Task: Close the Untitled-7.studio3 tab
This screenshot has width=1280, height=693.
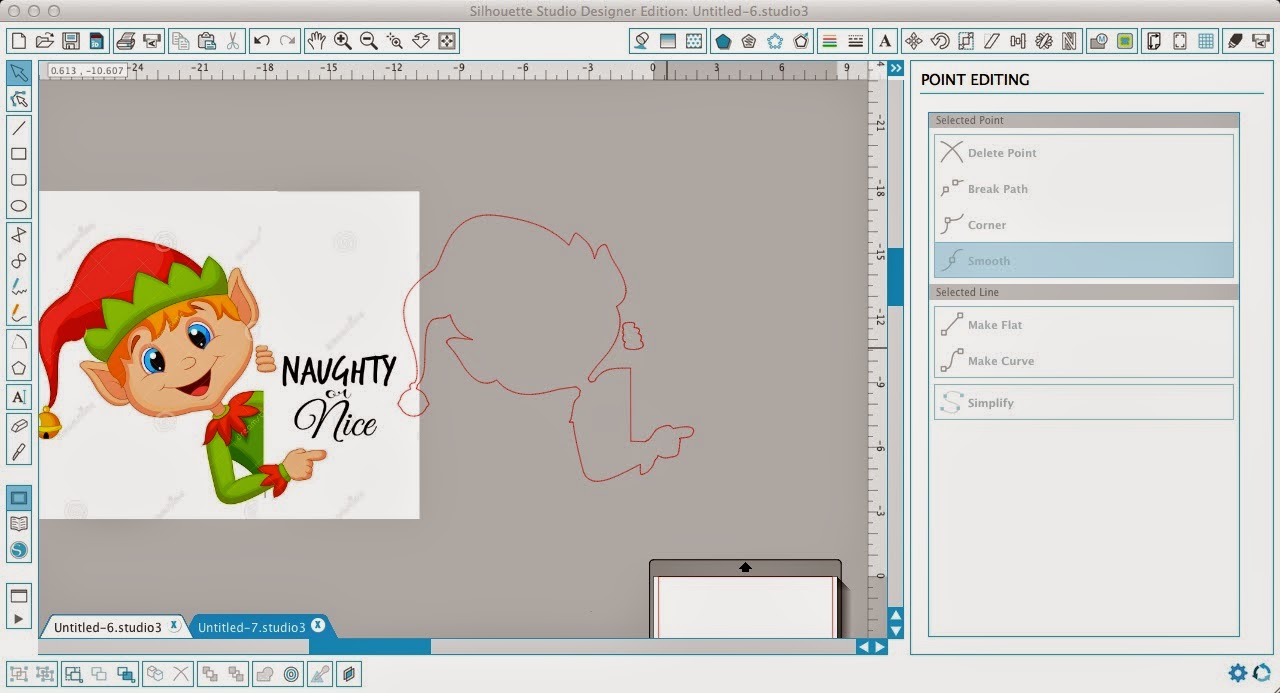Action: (x=318, y=626)
